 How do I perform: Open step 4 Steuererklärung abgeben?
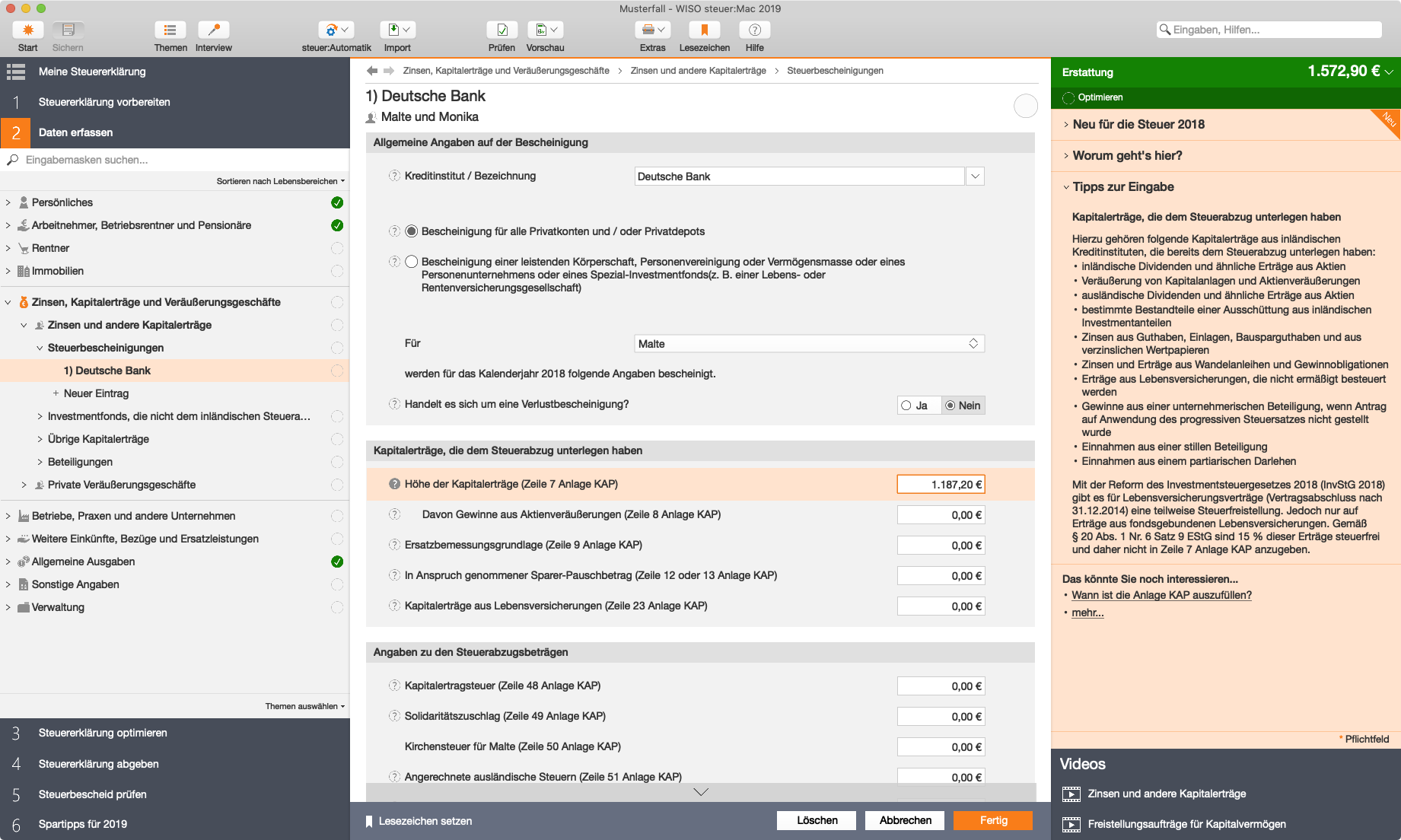175,764
